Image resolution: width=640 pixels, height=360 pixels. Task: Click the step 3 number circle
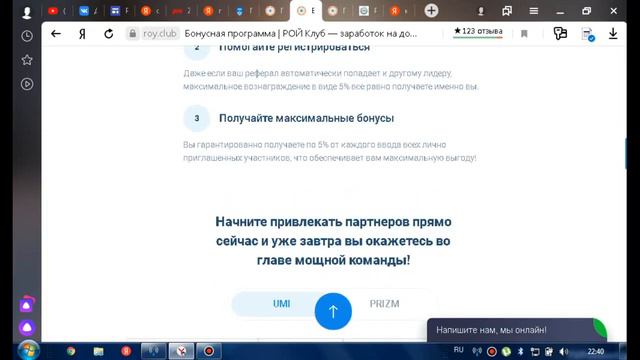click(197, 118)
